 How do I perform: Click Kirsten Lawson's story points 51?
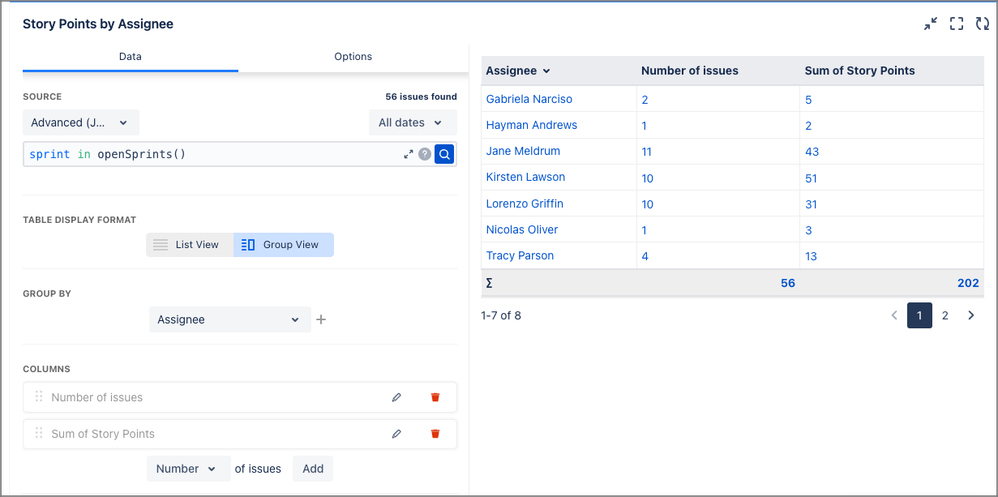(x=811, y=178)
